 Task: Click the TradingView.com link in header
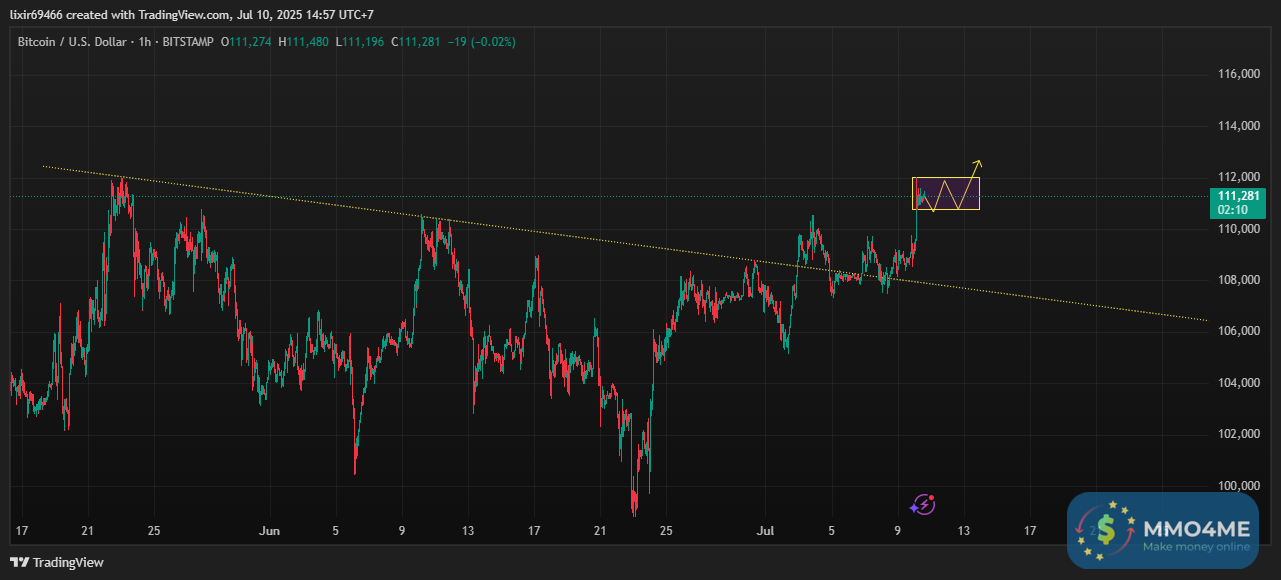165,10
